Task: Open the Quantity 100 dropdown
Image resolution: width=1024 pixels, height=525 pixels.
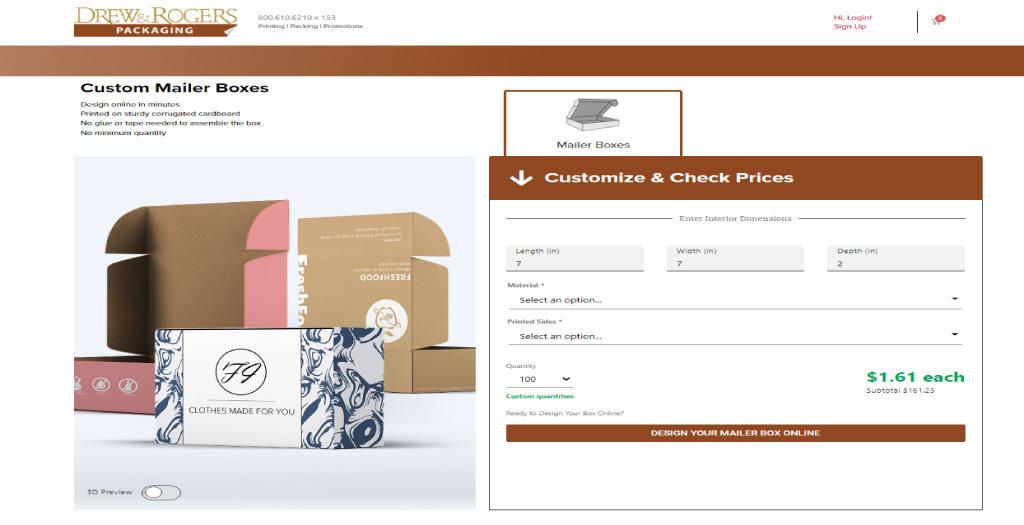Action: point(539,379)
